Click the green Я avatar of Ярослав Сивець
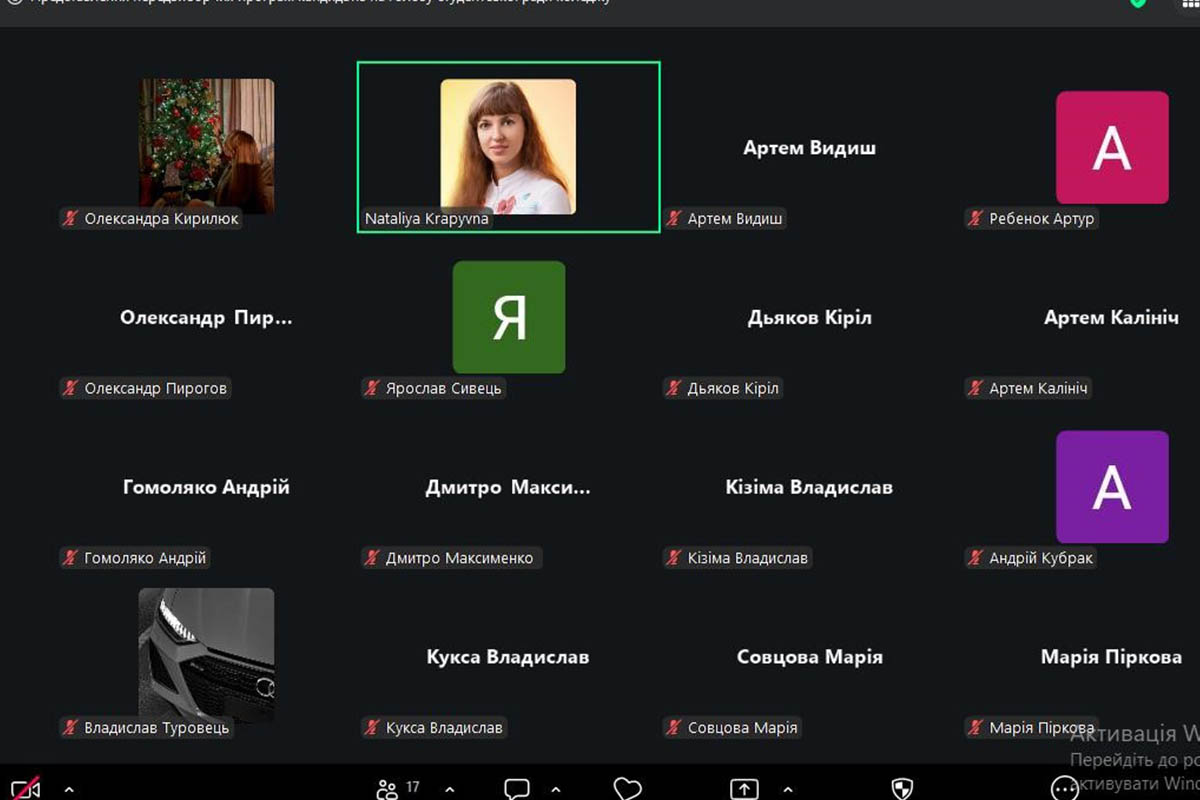Image resolution: width=1200 pixels, height=800 pixels. click(508, 317)
